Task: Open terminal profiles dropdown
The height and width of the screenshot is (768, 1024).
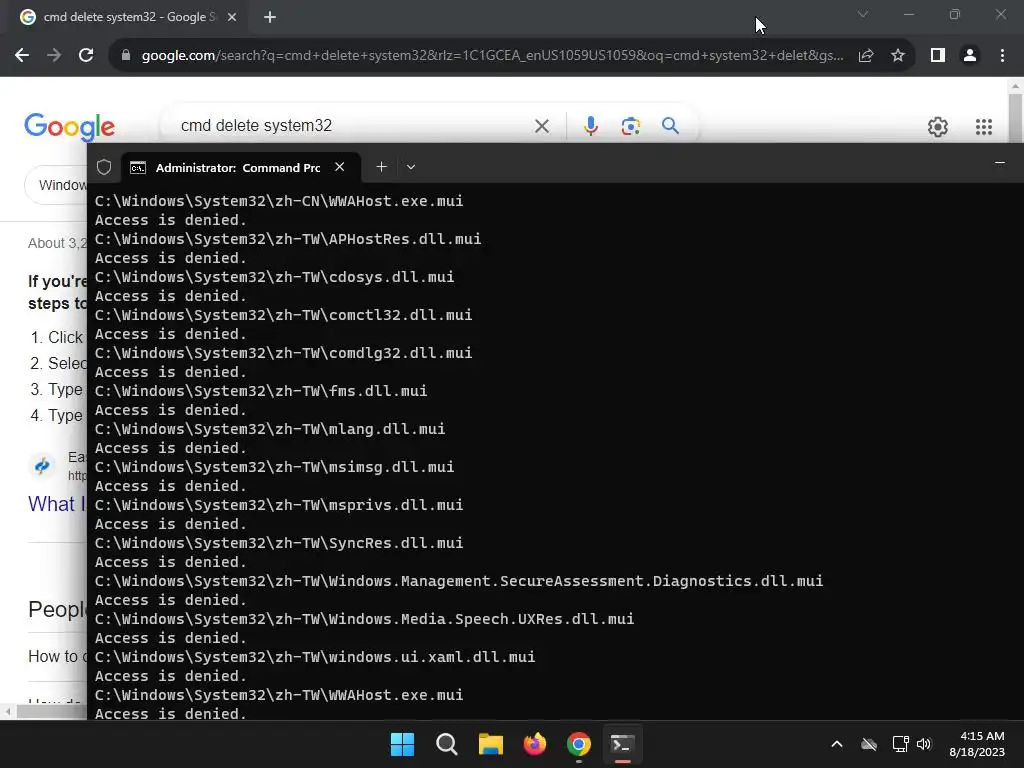Action: [x=411, y=167]
